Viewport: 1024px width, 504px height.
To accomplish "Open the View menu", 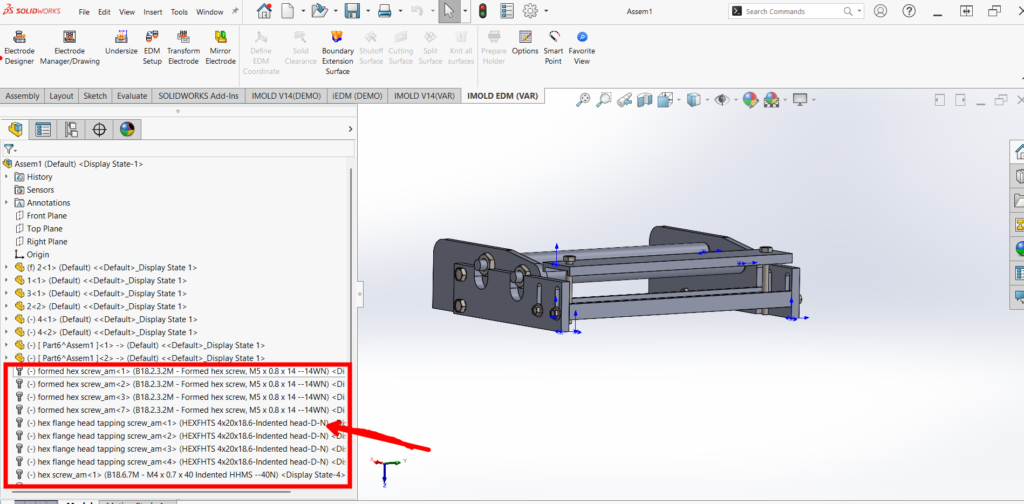I will pos(127,12).
